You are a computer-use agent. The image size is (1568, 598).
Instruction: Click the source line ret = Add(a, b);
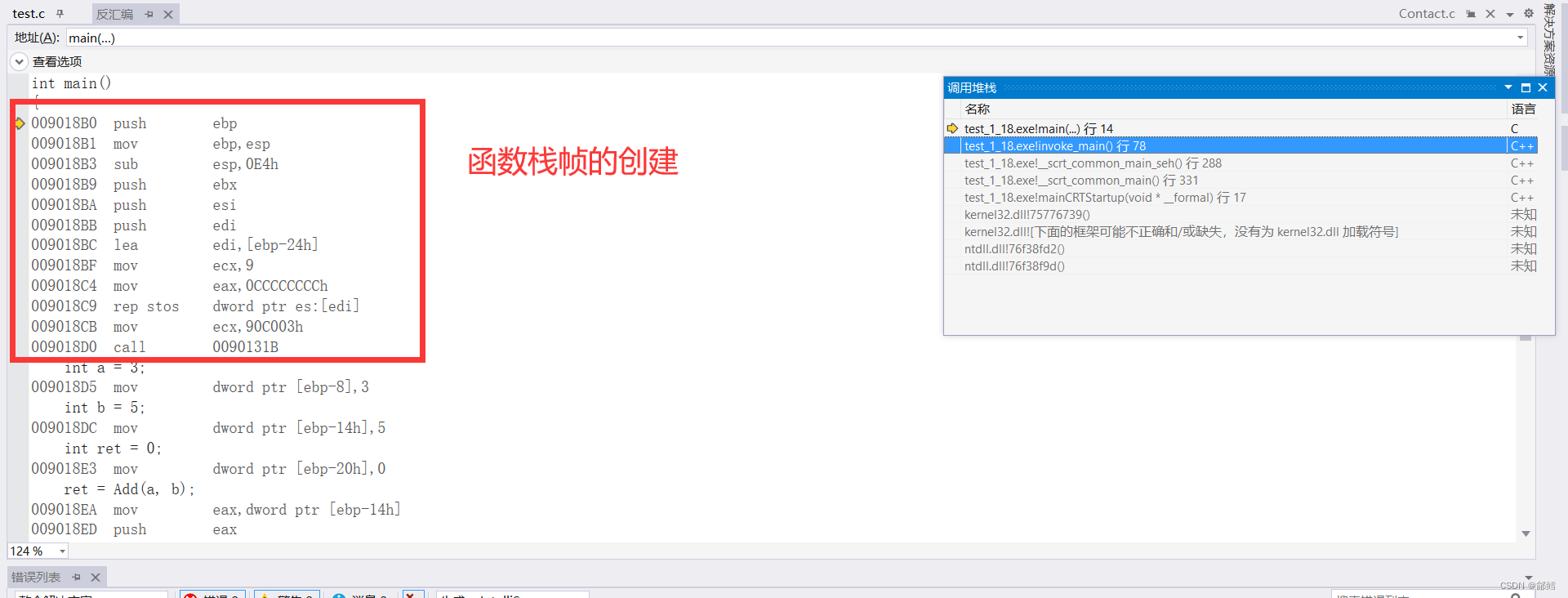point(129,489)
